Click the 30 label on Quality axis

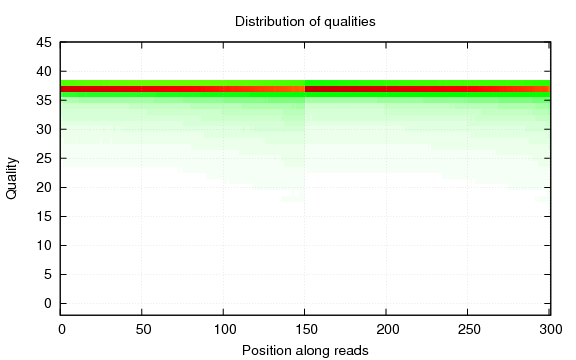tap(44, 129)
